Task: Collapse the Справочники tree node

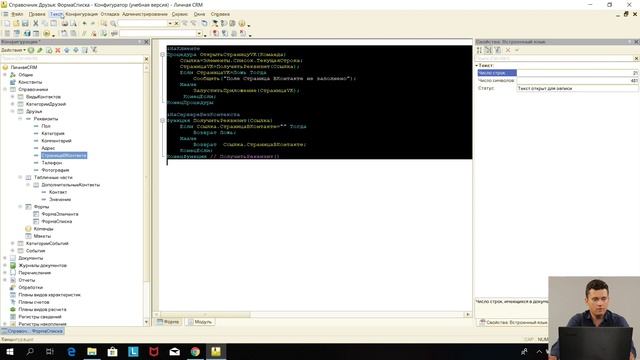Action: click(5, 89)
